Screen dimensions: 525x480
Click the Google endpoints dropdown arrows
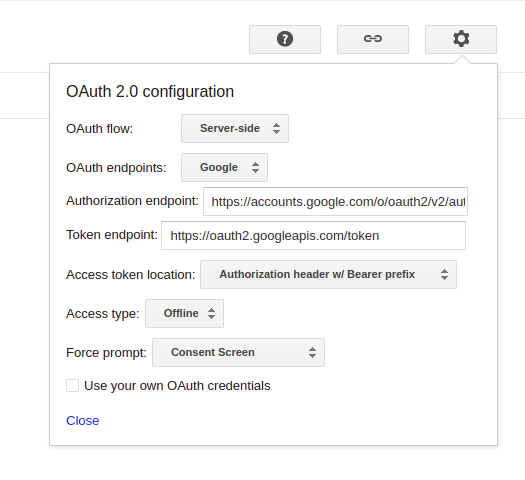[x=255, y=167]
